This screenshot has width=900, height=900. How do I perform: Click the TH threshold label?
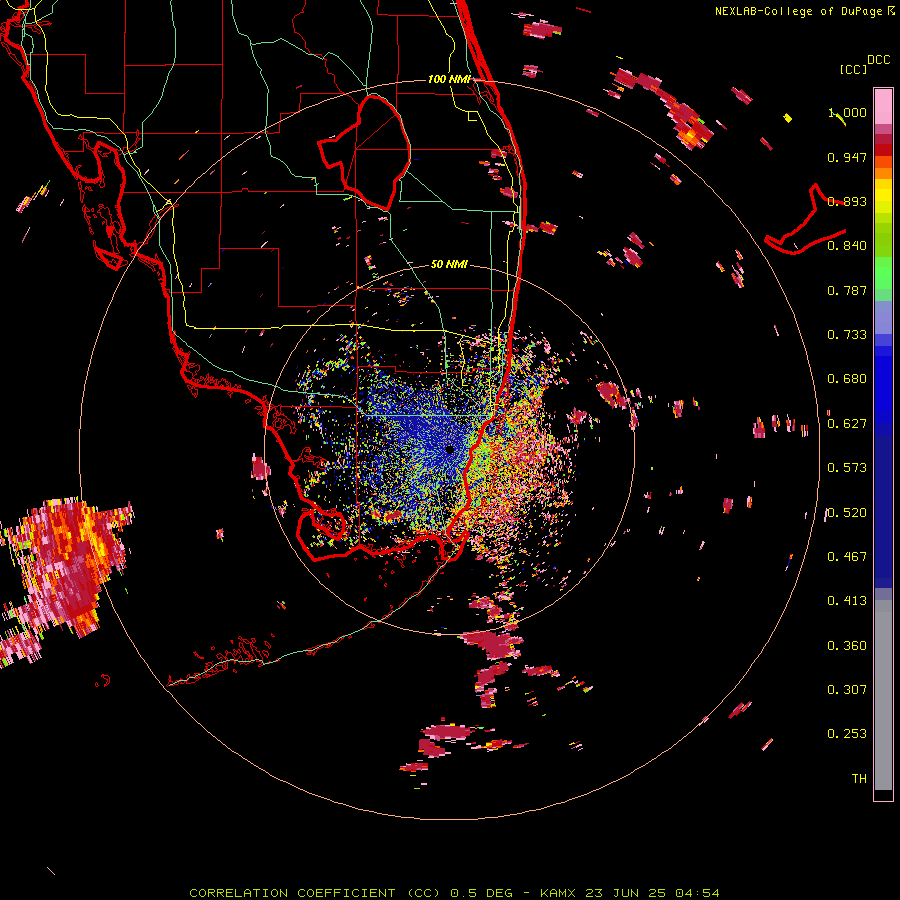[x=859, y=779]
